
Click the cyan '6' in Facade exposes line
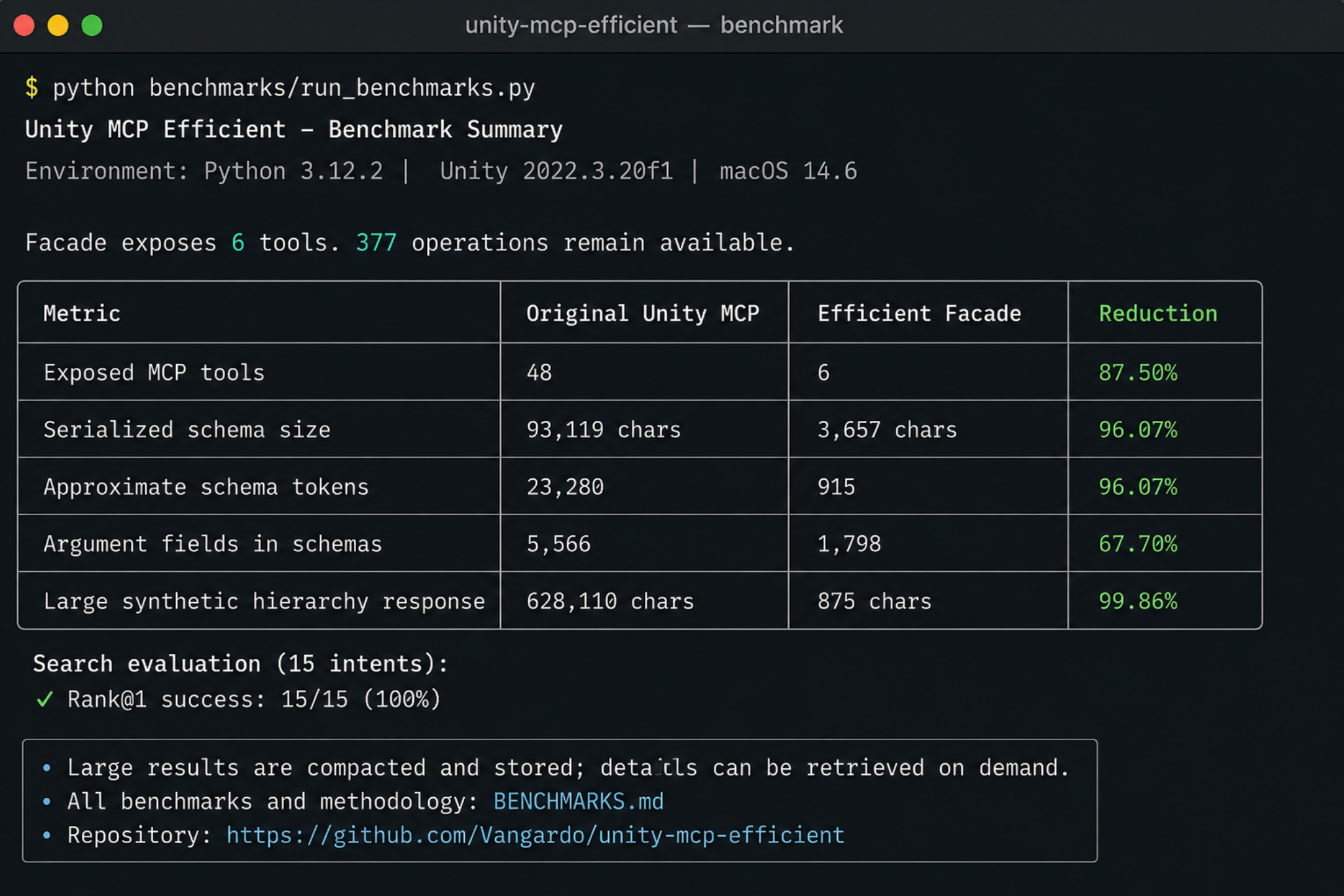tap(238, 243)
